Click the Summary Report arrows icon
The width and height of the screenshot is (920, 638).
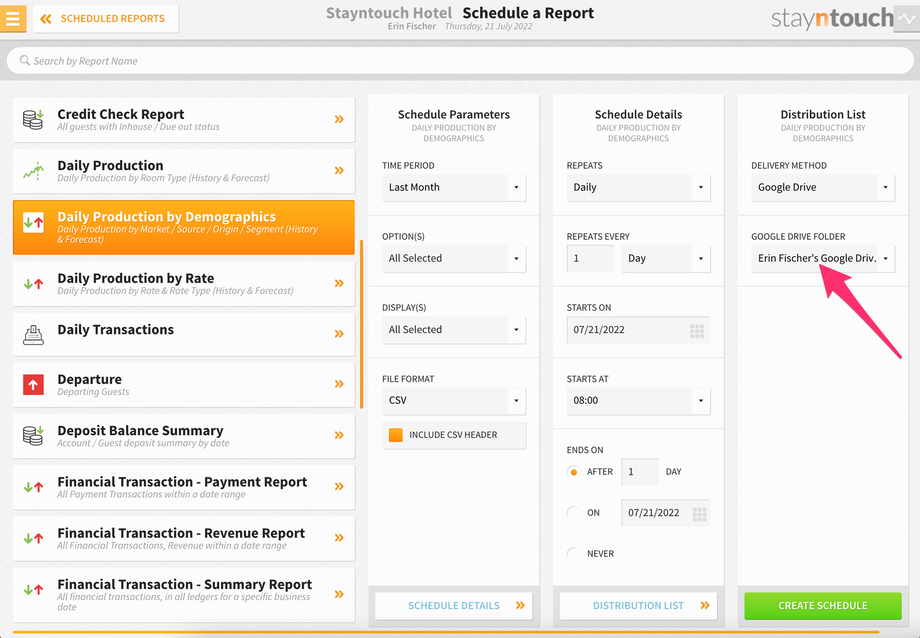(x=33, y=589)
